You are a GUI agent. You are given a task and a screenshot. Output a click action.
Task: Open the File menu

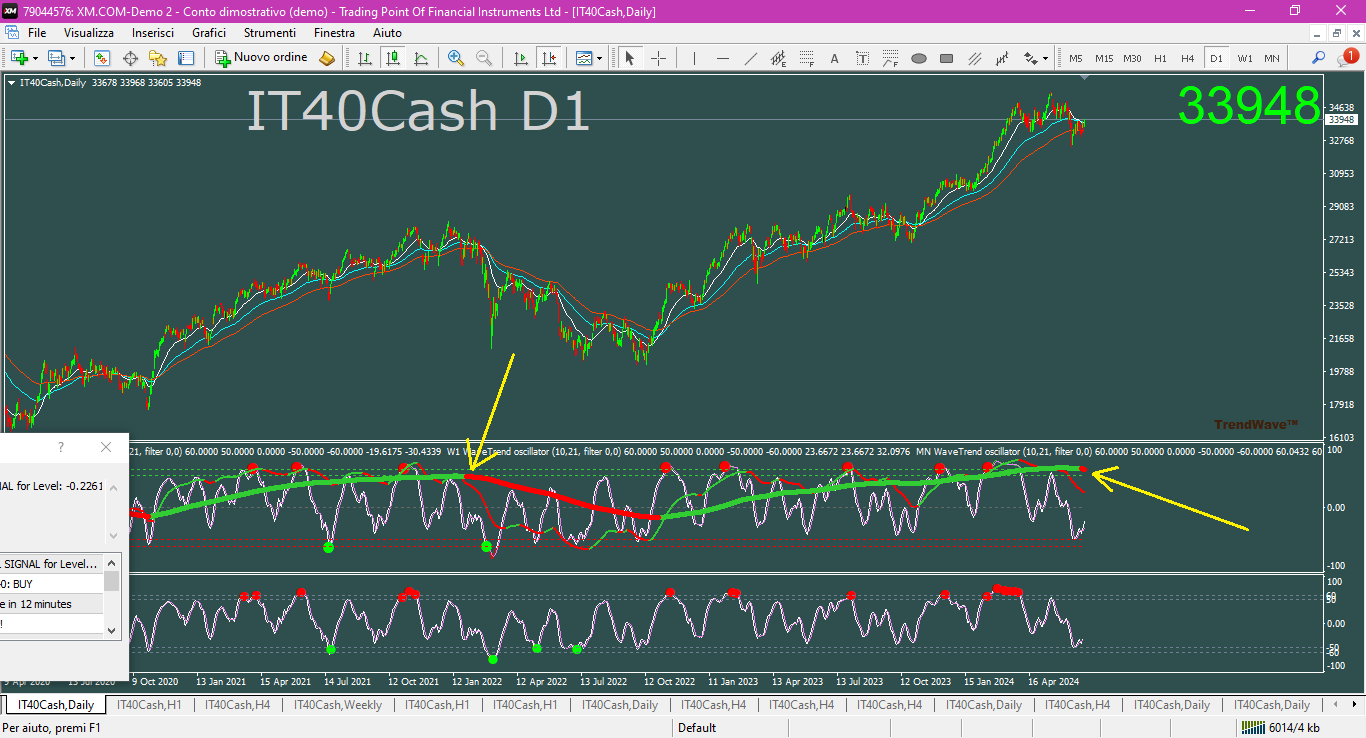tap(37, 33)
